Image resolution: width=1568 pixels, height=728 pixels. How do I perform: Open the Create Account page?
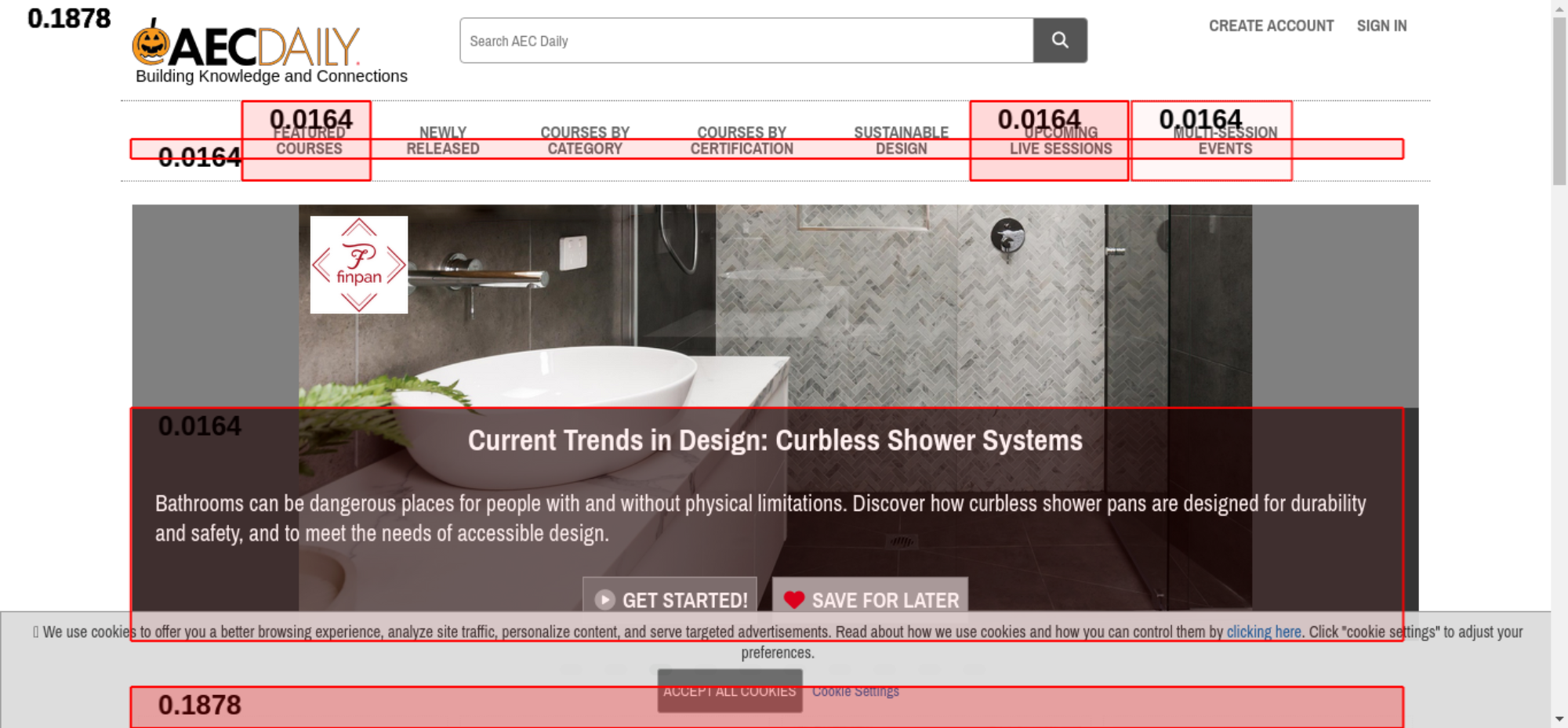point(1270,26)
